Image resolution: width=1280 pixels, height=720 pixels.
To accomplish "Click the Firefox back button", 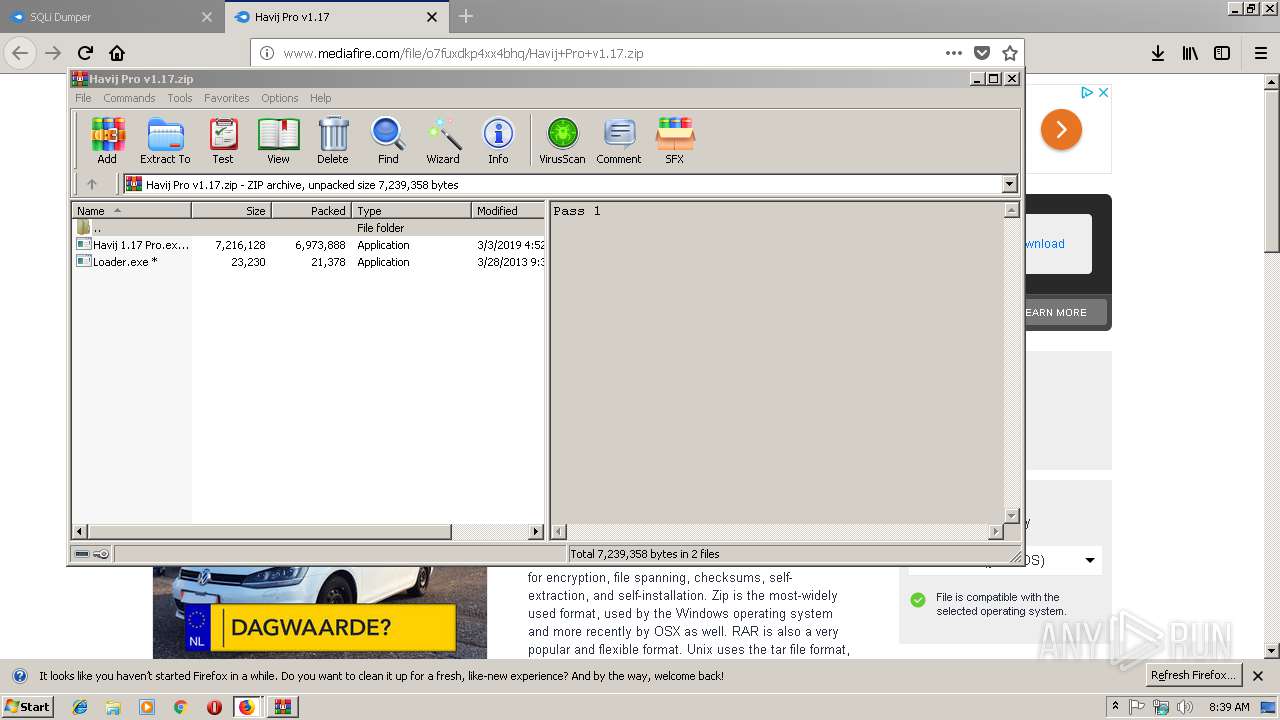I will (20, 53).
